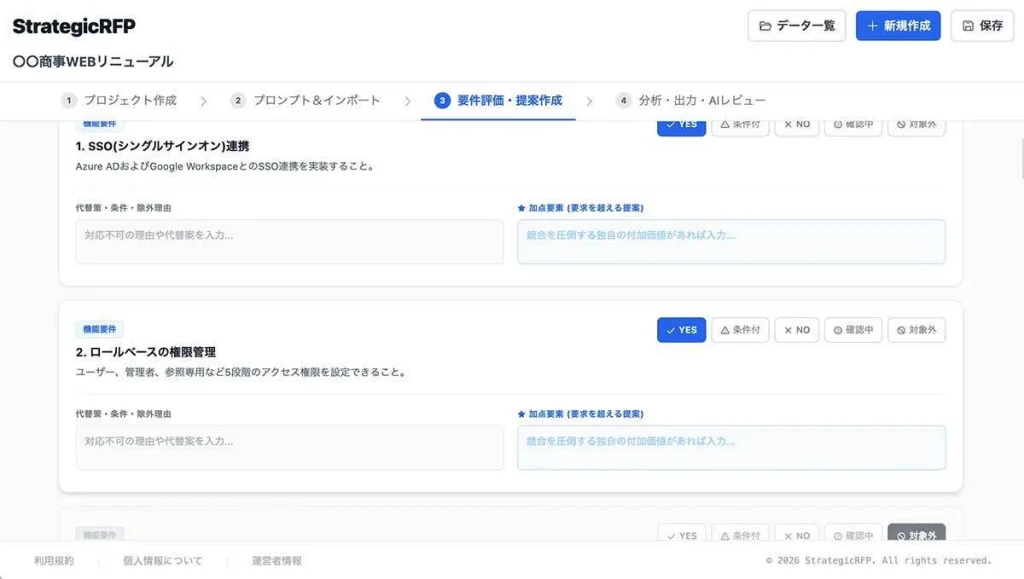Open 個人情報について footer link
The height and width of the screenshot is (579, 1024).
click(x=163, y=561)
